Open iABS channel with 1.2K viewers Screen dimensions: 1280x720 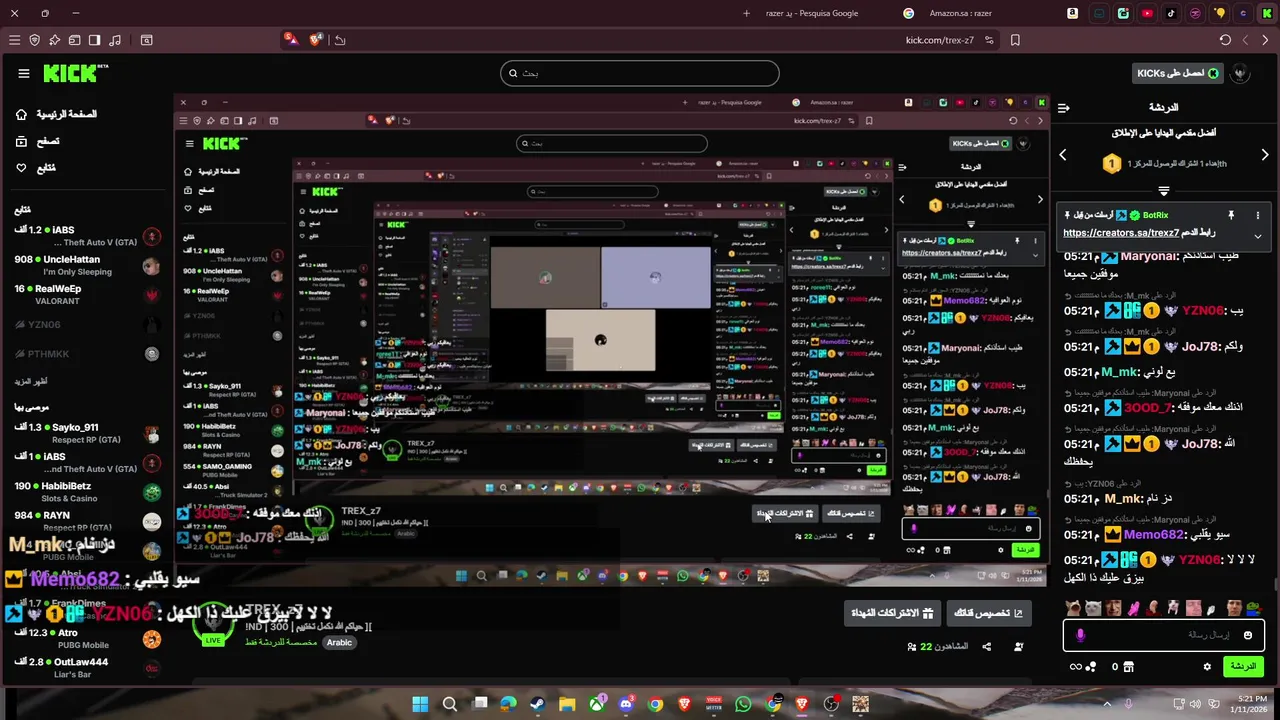(87, 236)
